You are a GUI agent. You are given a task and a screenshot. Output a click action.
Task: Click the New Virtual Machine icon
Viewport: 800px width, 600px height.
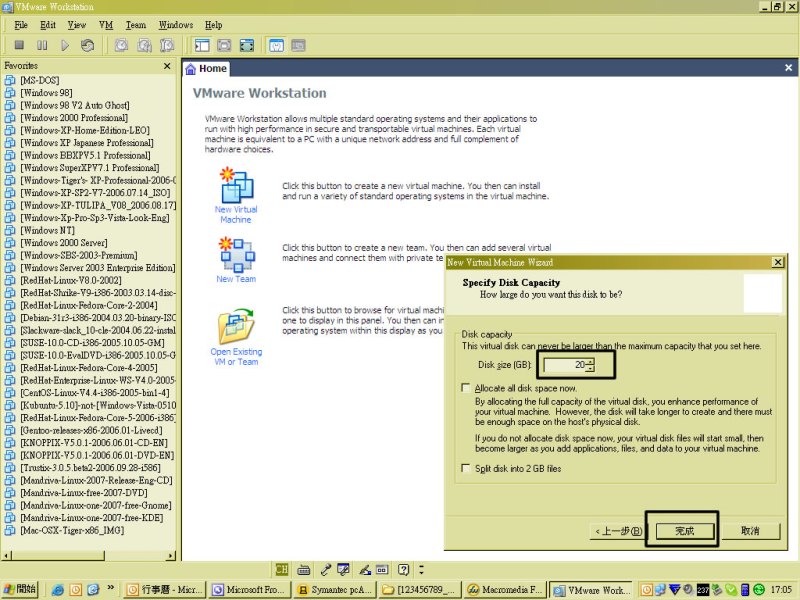(236, 184)
